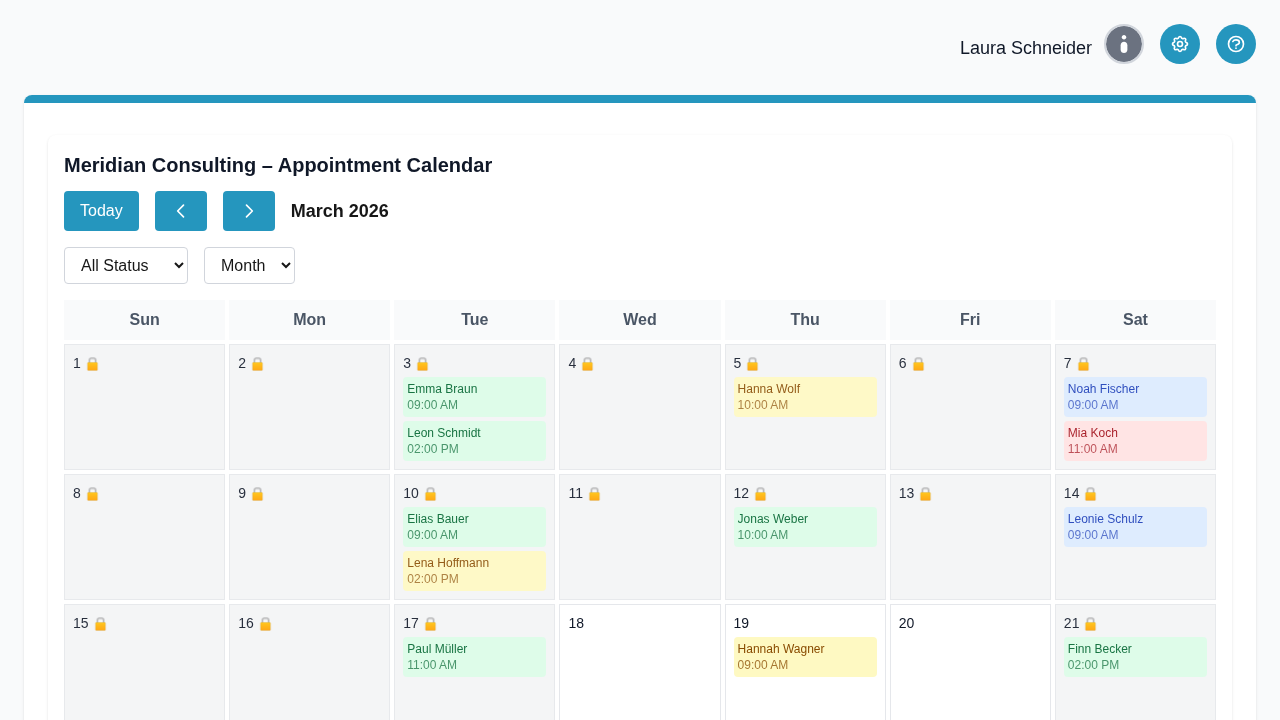Toggle the lock on March 1
The height and width of the screenshot is (720, 1280).
(91, 363)
